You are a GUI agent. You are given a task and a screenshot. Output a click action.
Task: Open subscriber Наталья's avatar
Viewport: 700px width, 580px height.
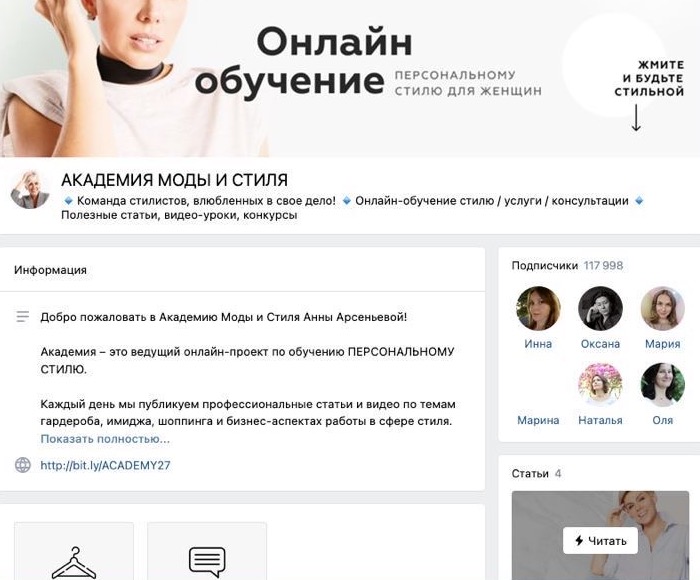click(x=600, y=385)
